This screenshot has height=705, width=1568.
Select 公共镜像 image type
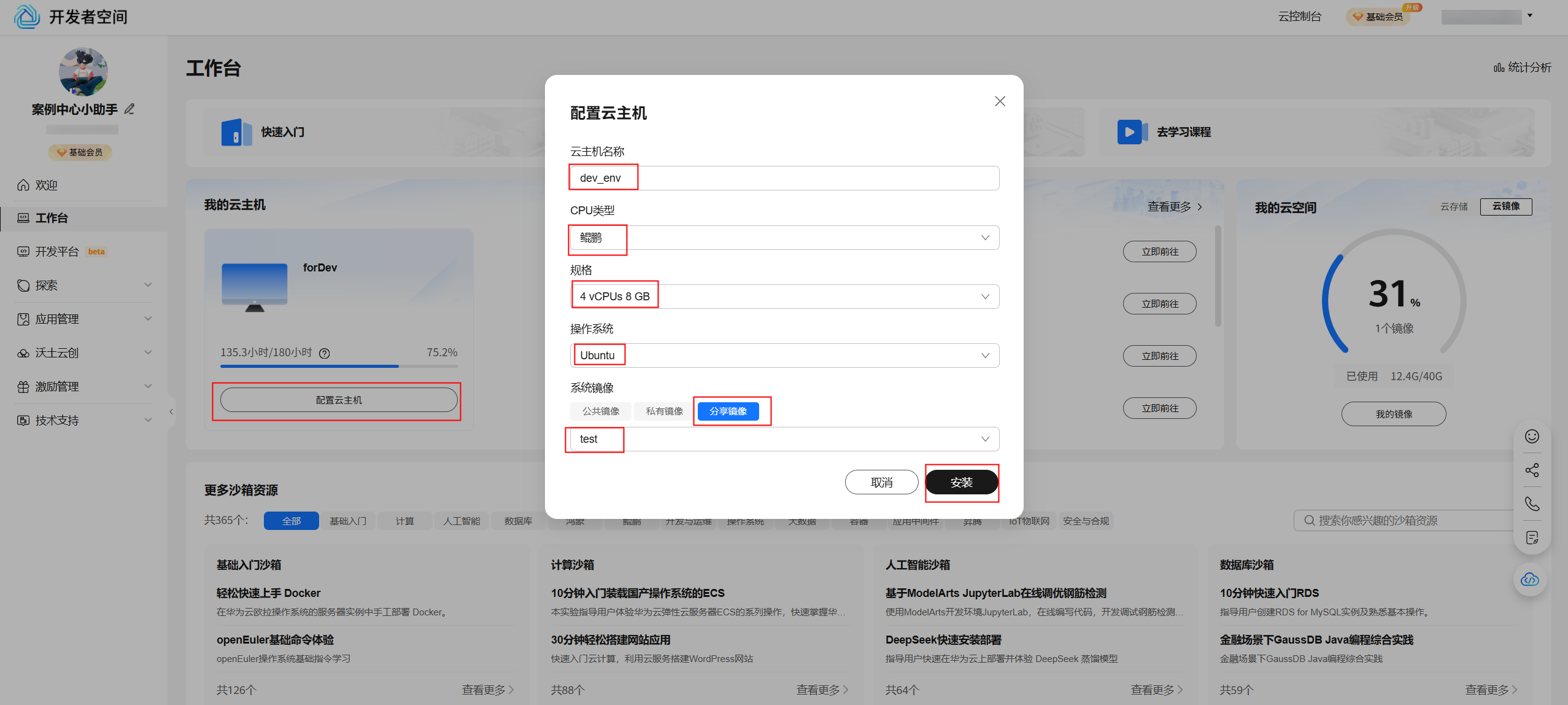click(x=600, y=411)
